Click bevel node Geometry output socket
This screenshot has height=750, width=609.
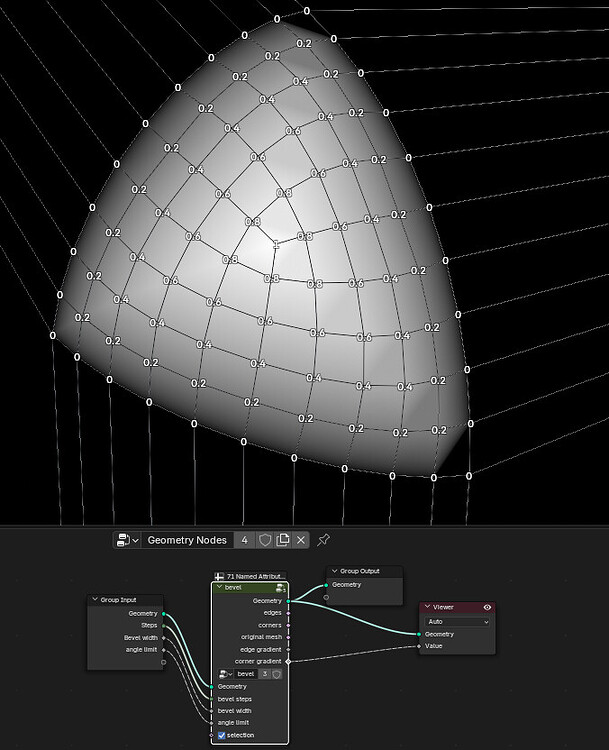[288, 601]
